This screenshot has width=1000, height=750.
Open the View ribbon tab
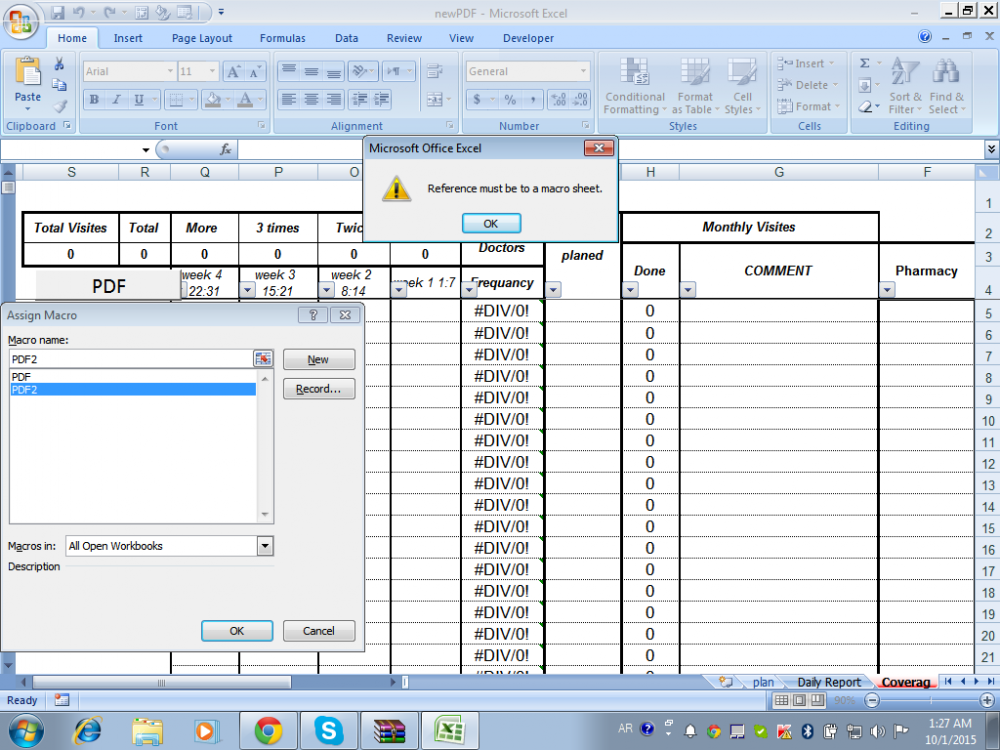[x=461, y=38]
